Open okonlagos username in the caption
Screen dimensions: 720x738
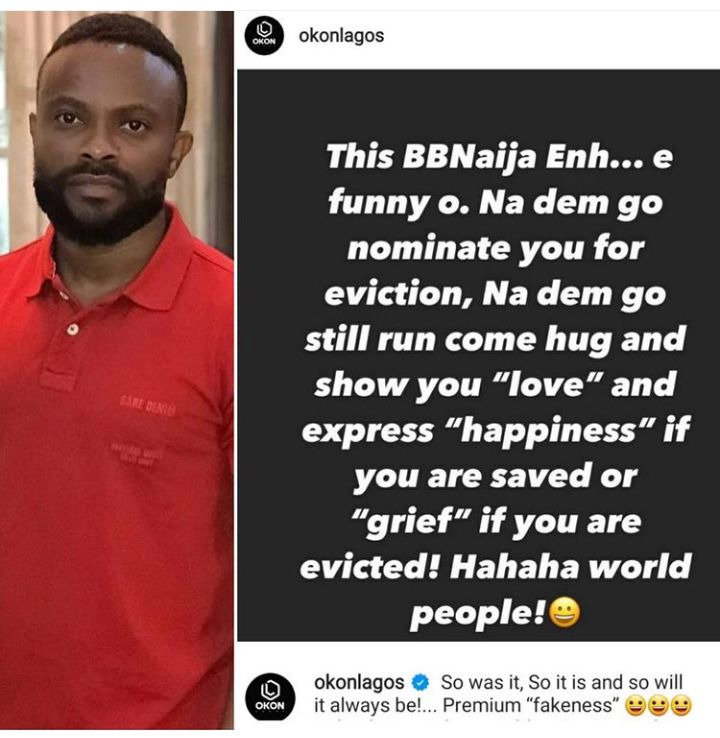[x=359, y=682]
